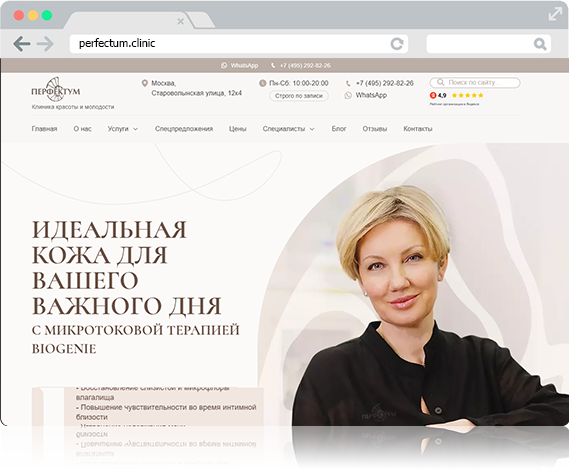The height and width of the screenshot is (470, 570).
Task: Click phone handset icon in top bar
Action: (x=273, y=65)
